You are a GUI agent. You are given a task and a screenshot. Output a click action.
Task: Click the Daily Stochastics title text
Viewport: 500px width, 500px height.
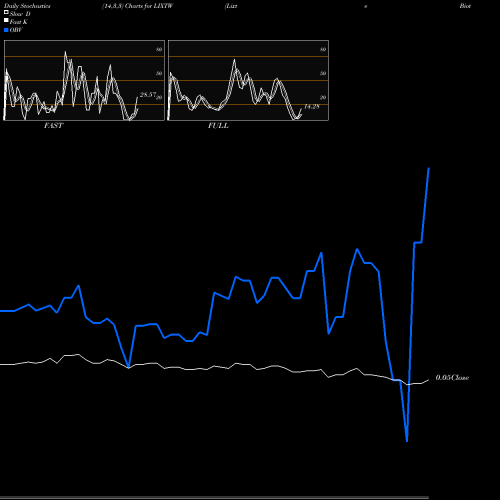click(27, 6)
